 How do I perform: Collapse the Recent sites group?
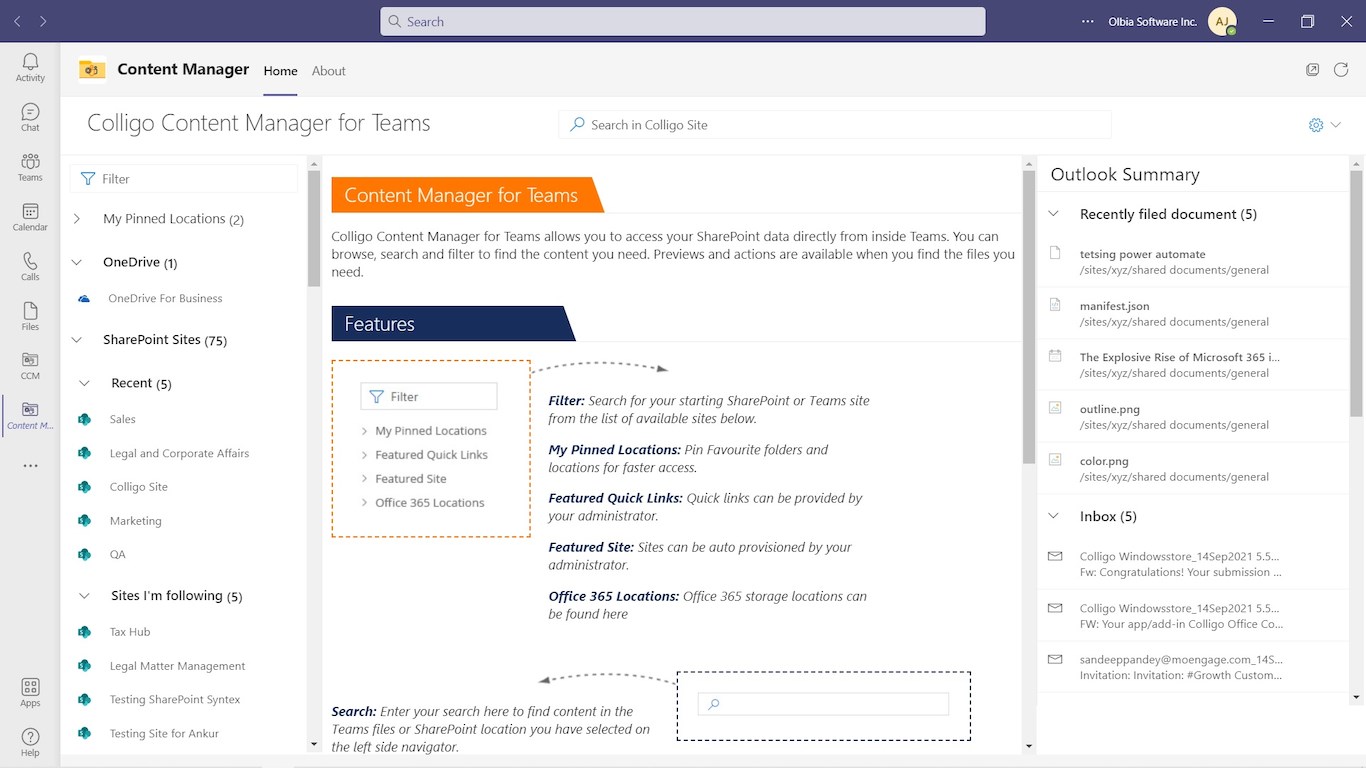coord(86,384)
